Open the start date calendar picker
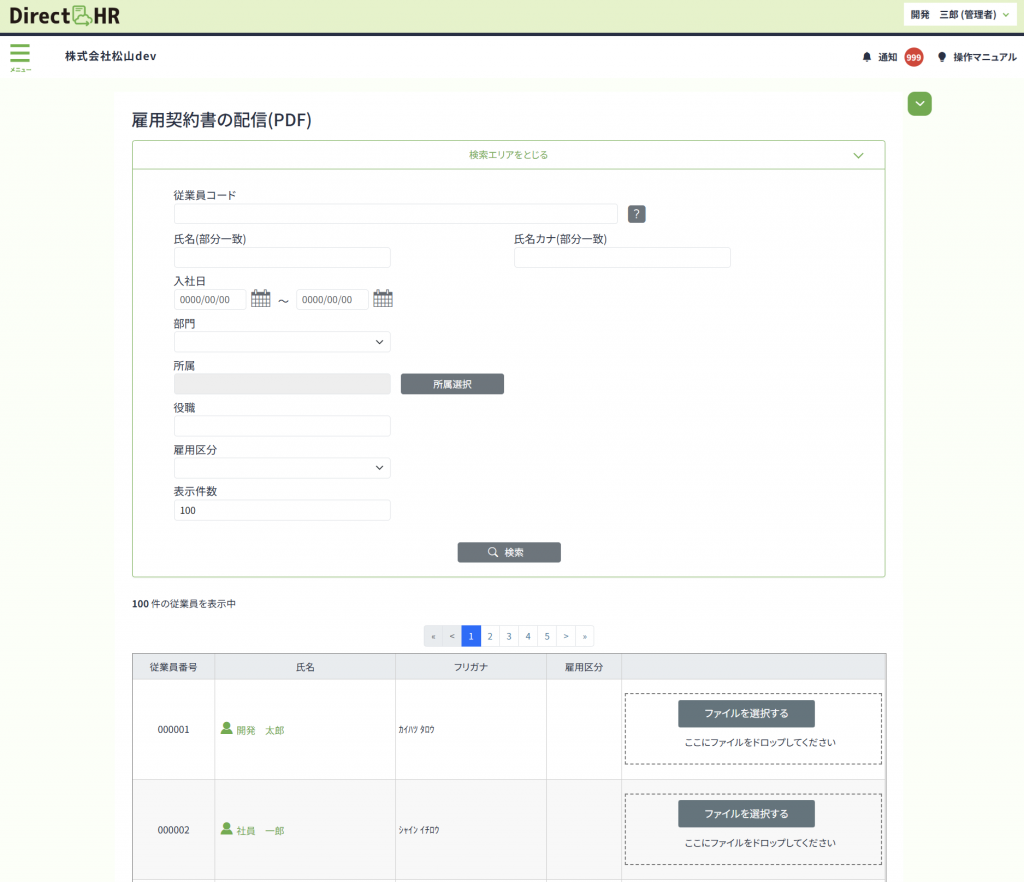This screenshot has width=1024, height=882. coord(261,299)
